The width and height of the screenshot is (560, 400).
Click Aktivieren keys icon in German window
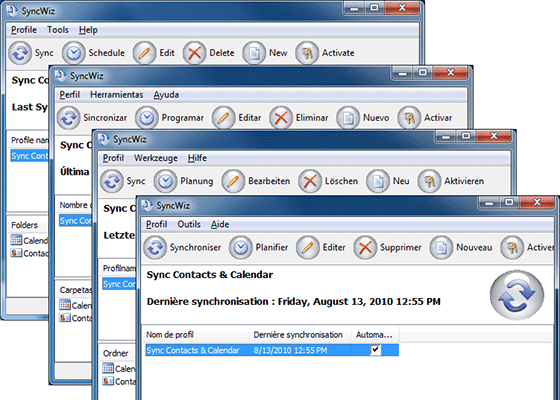(x=429, y=181)
